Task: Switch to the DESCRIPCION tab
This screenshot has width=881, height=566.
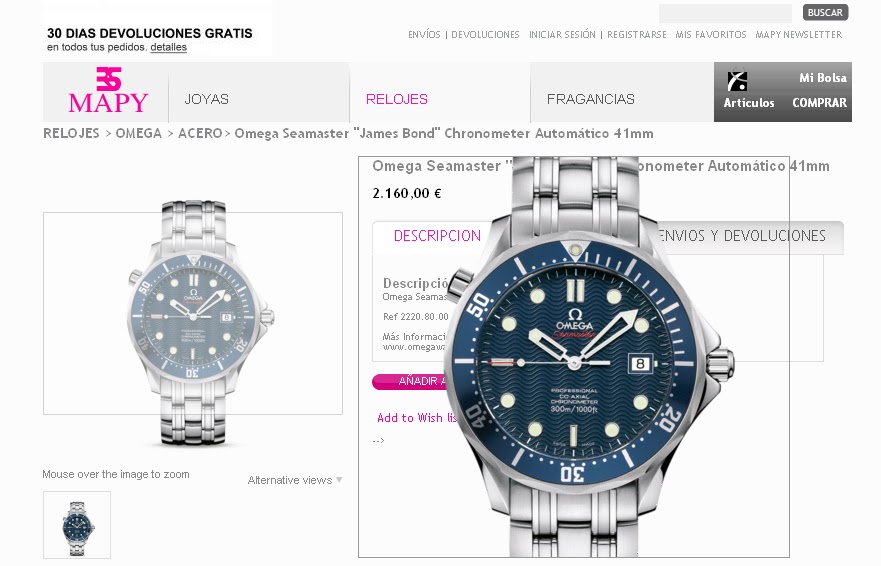Action: (437, 236)
